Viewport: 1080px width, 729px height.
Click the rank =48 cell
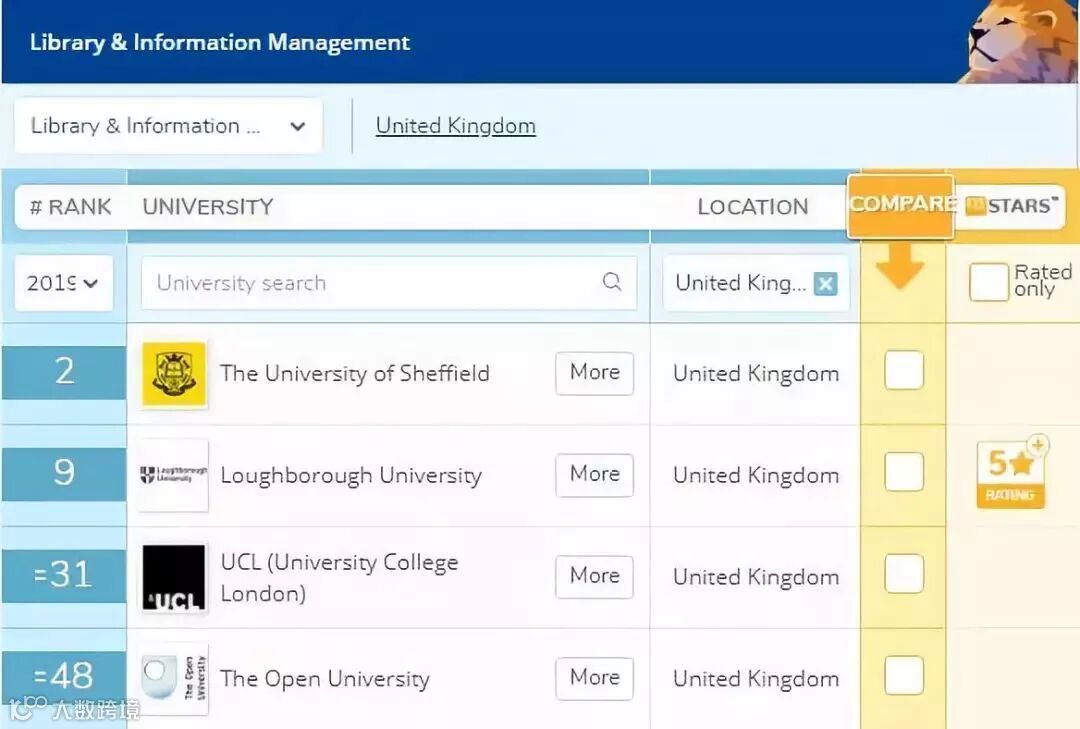[x=64, y=677]
